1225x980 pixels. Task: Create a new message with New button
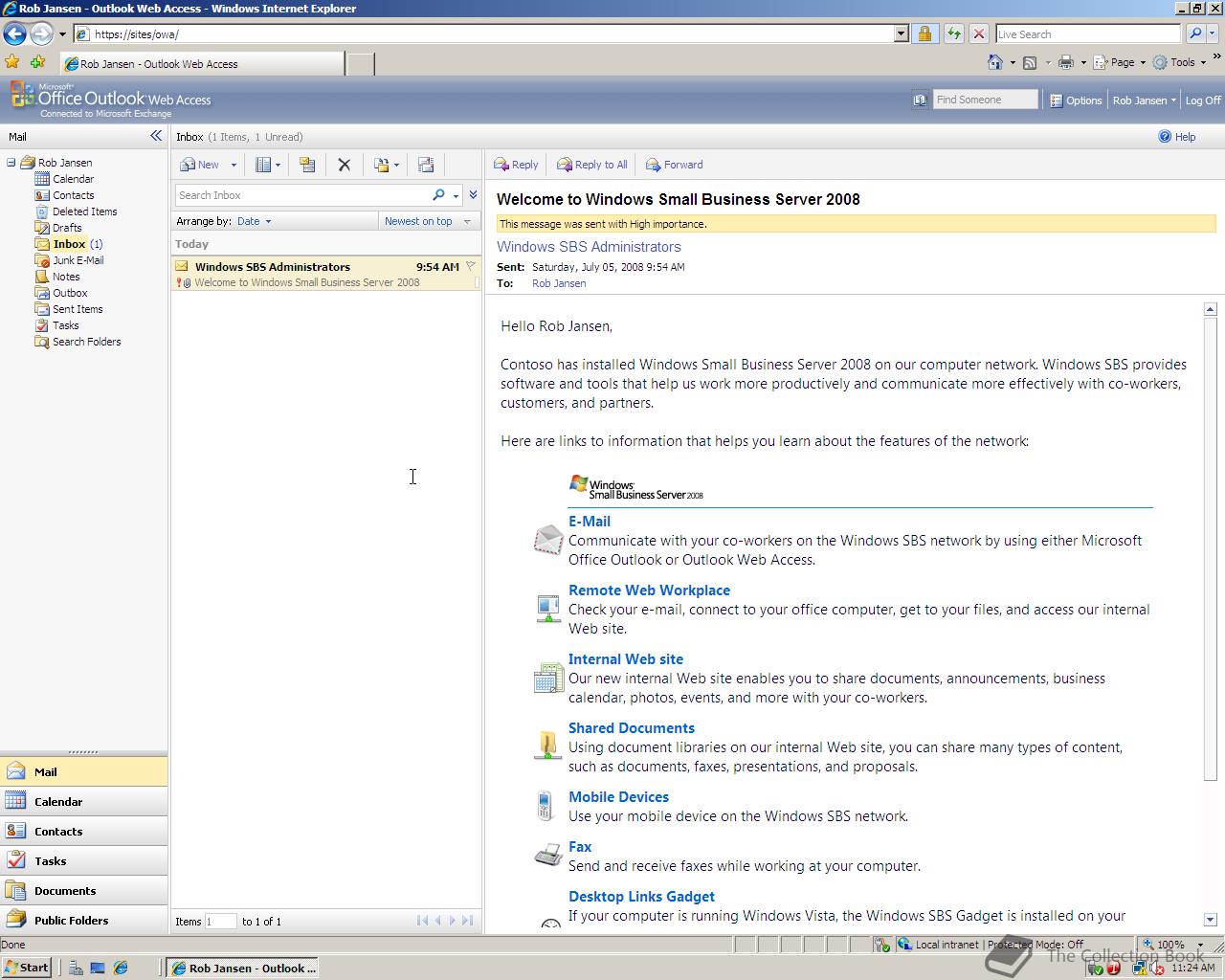pos(200,165)
